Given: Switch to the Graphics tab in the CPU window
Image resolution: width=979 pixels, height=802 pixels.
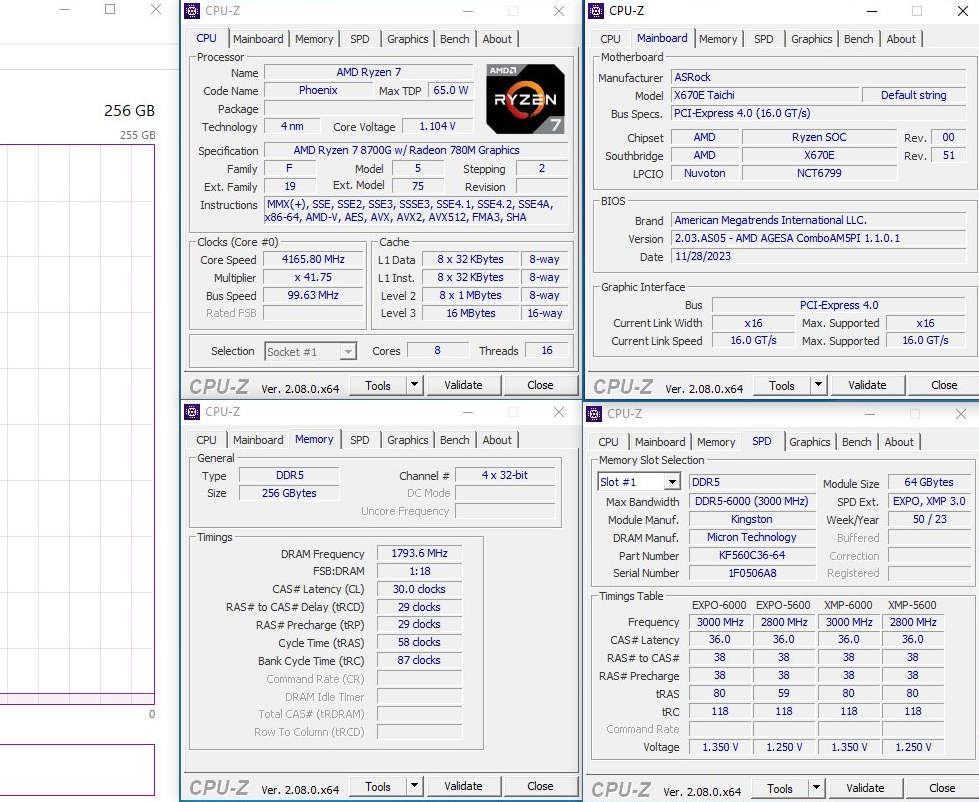Looking at the screenshot, I should coord(407,39).
